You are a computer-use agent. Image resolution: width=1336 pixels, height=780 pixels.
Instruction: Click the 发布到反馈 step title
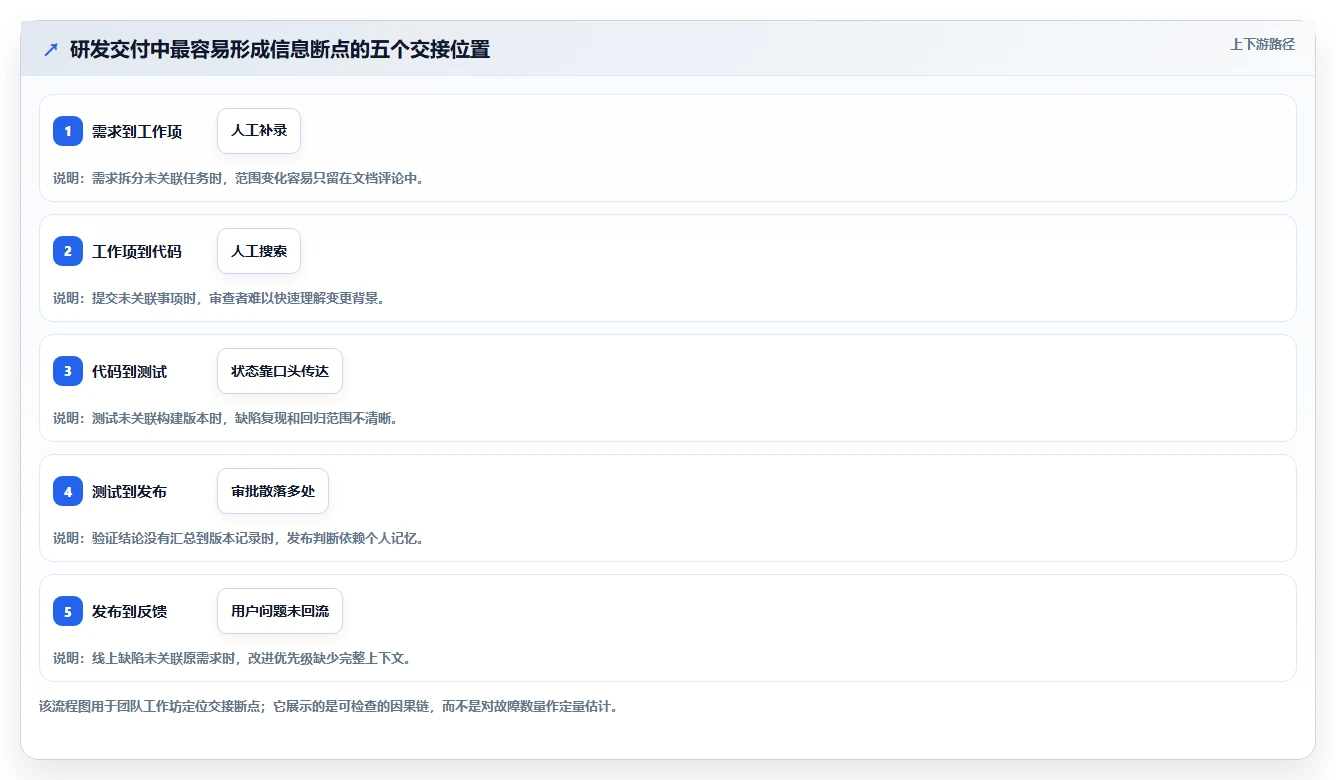click(130, 611)
